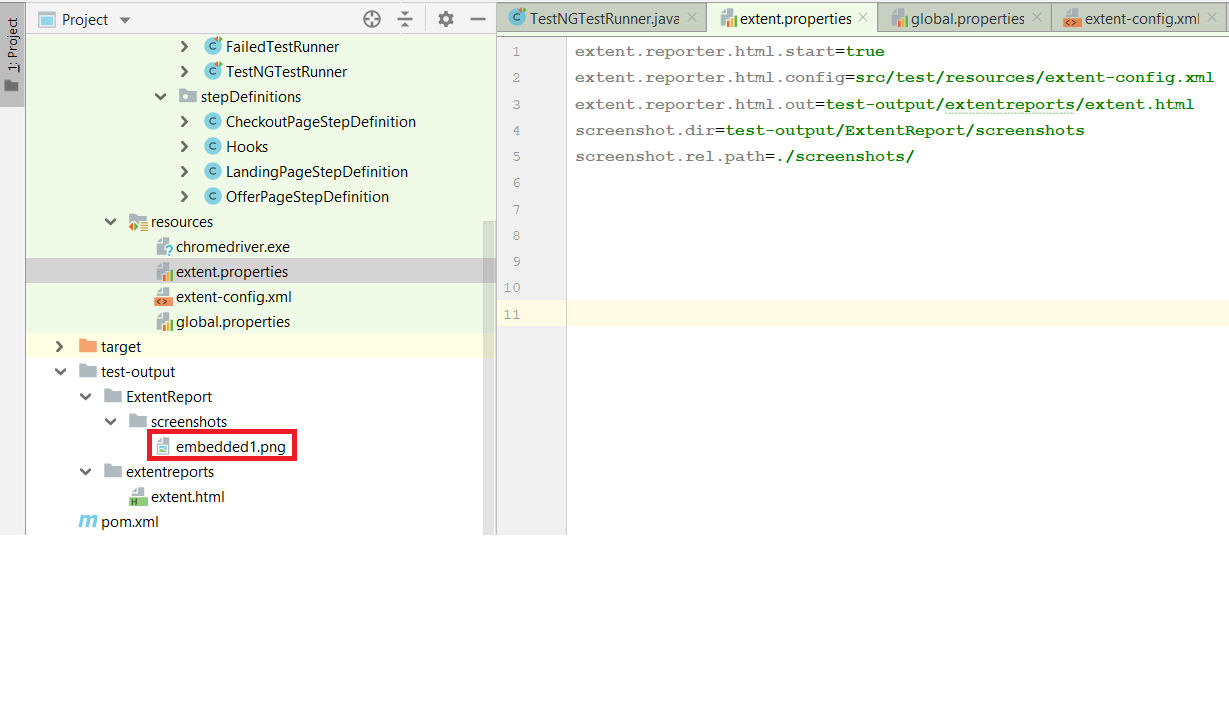Click the chromedriver.exe file icon
This screenshot has height=720, width=1229.
(x=166, y=246)
